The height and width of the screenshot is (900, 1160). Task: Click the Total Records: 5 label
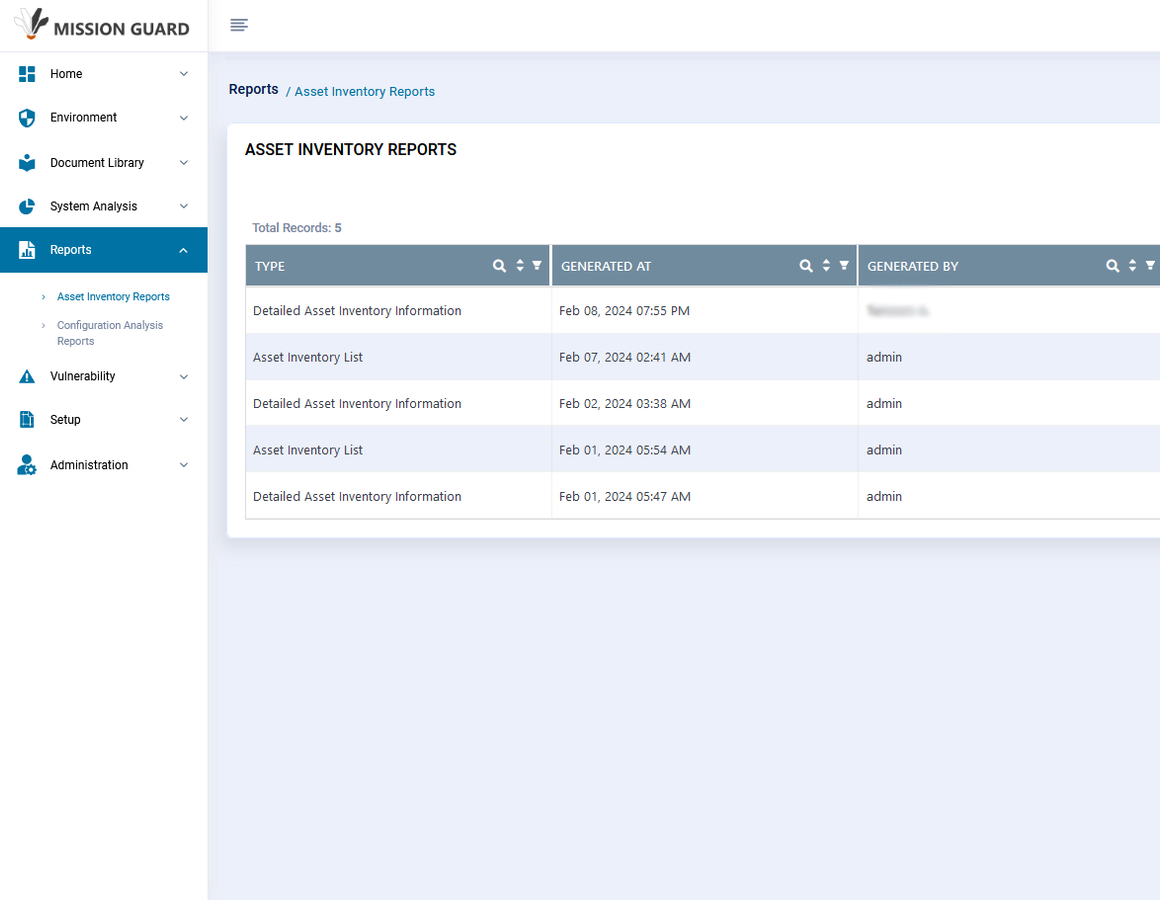(x=297, y=228)
